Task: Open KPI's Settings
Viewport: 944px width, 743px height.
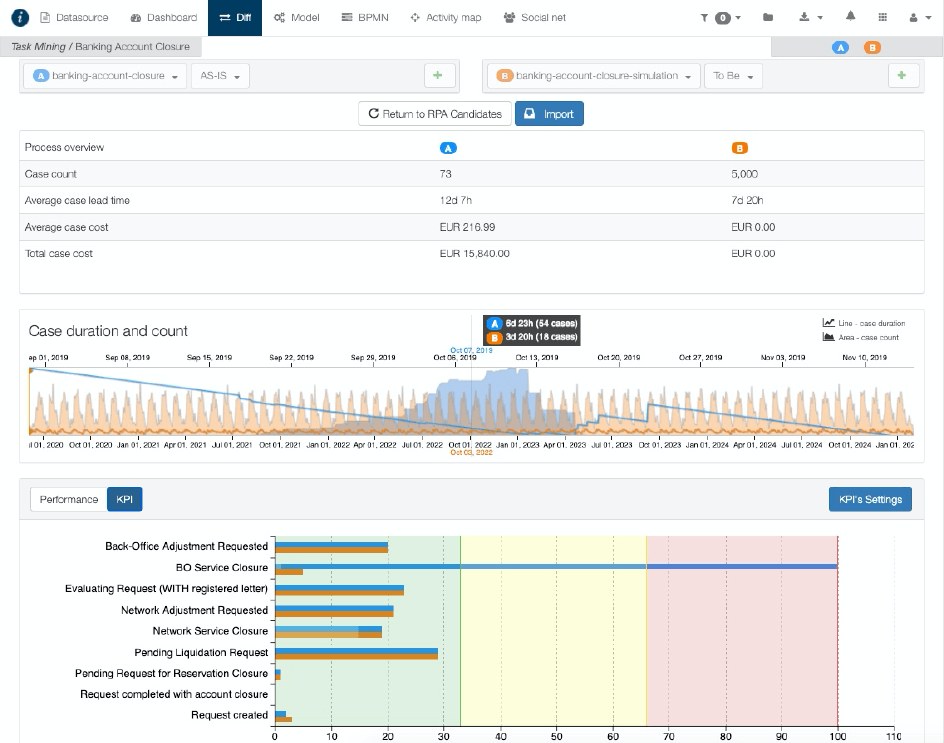Action: point(870,499)
